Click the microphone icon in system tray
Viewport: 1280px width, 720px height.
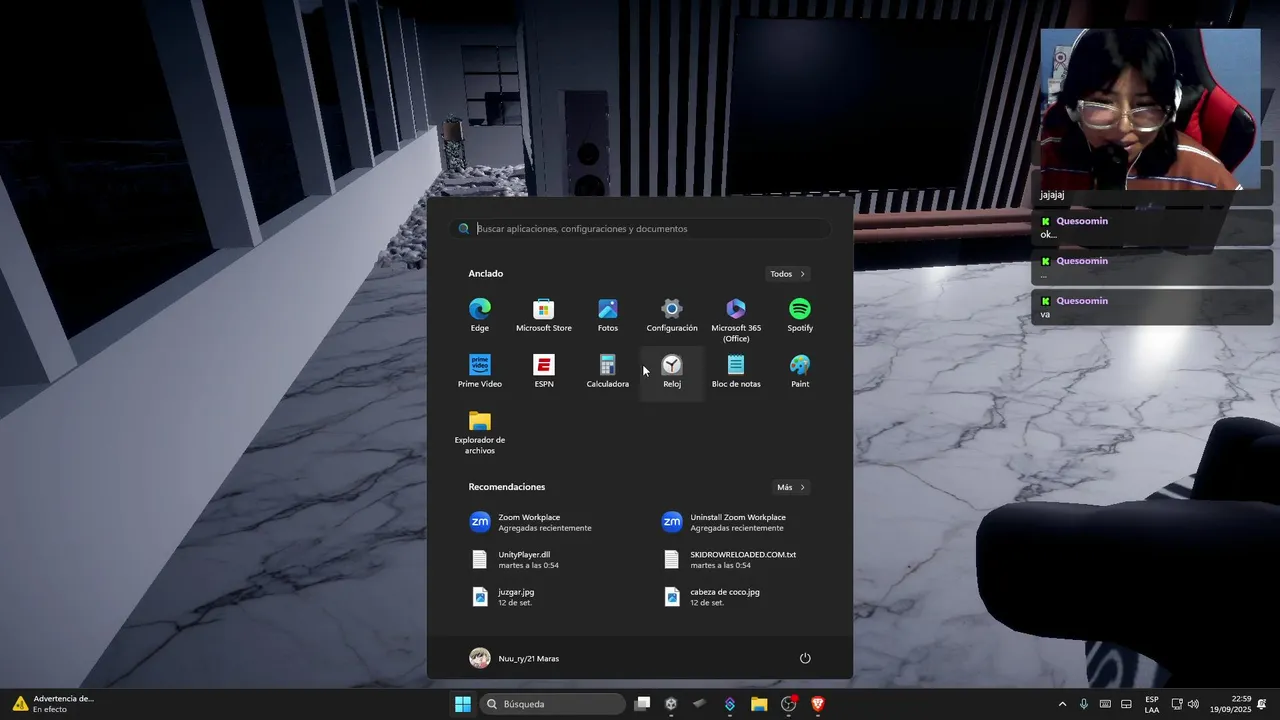coord(1084,704)
